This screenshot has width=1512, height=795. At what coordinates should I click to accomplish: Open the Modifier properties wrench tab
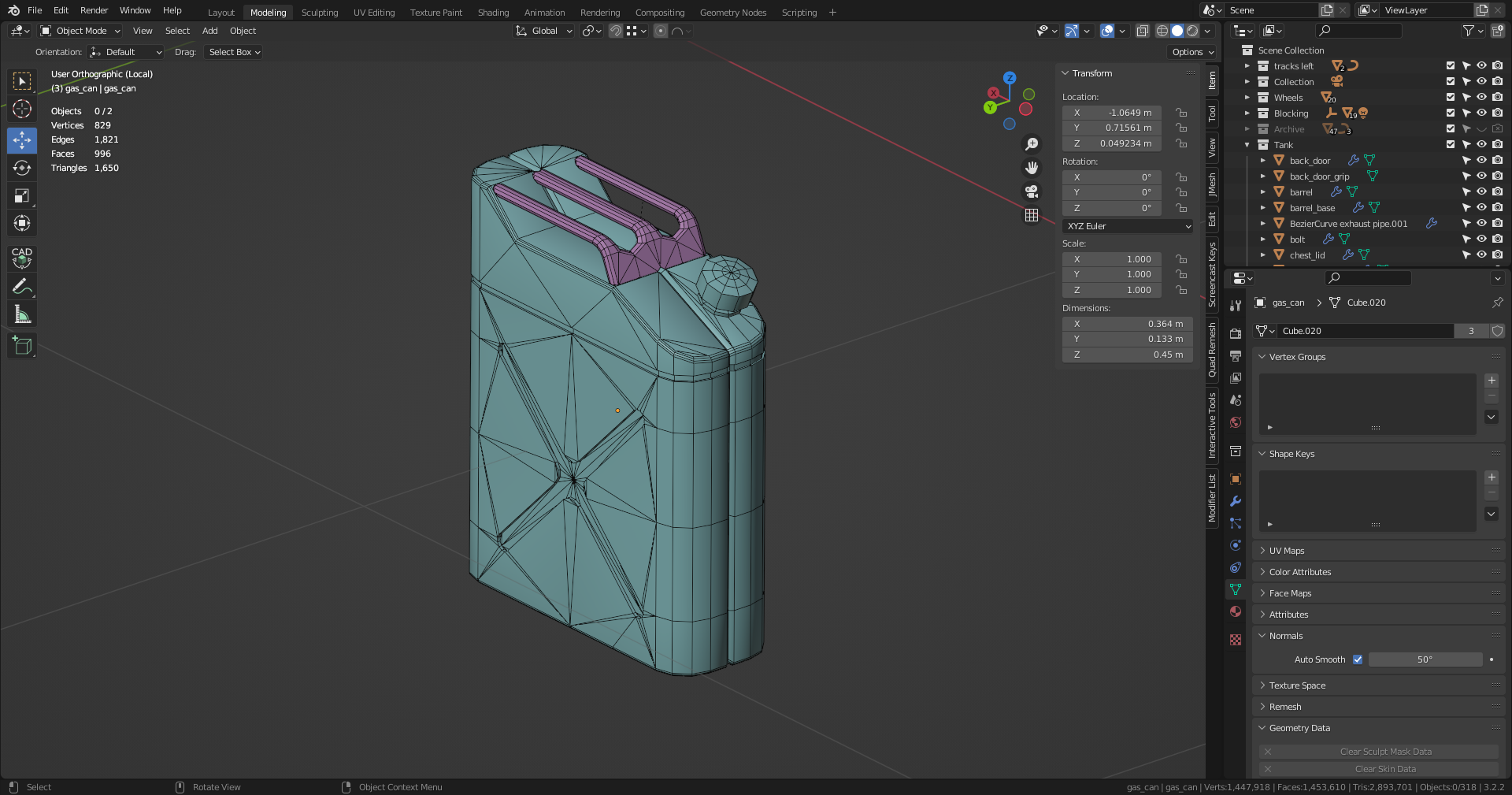coord(1236,501)
